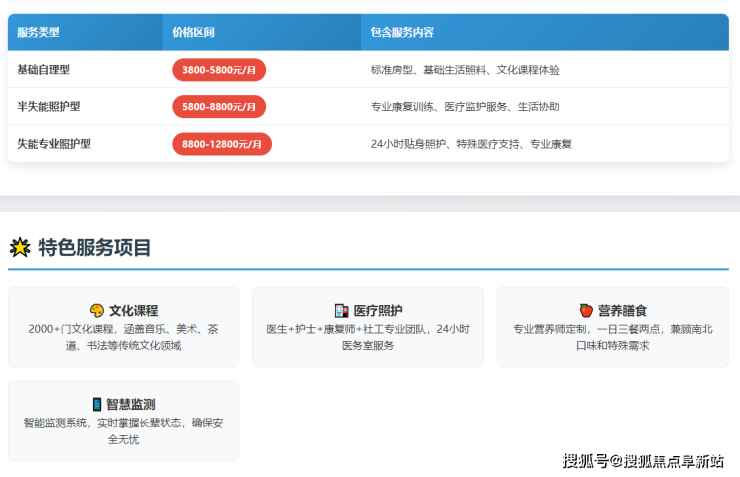
Task: Select the 基础自理型 row label
Action: pyautogui.click(x=44, y=70)
